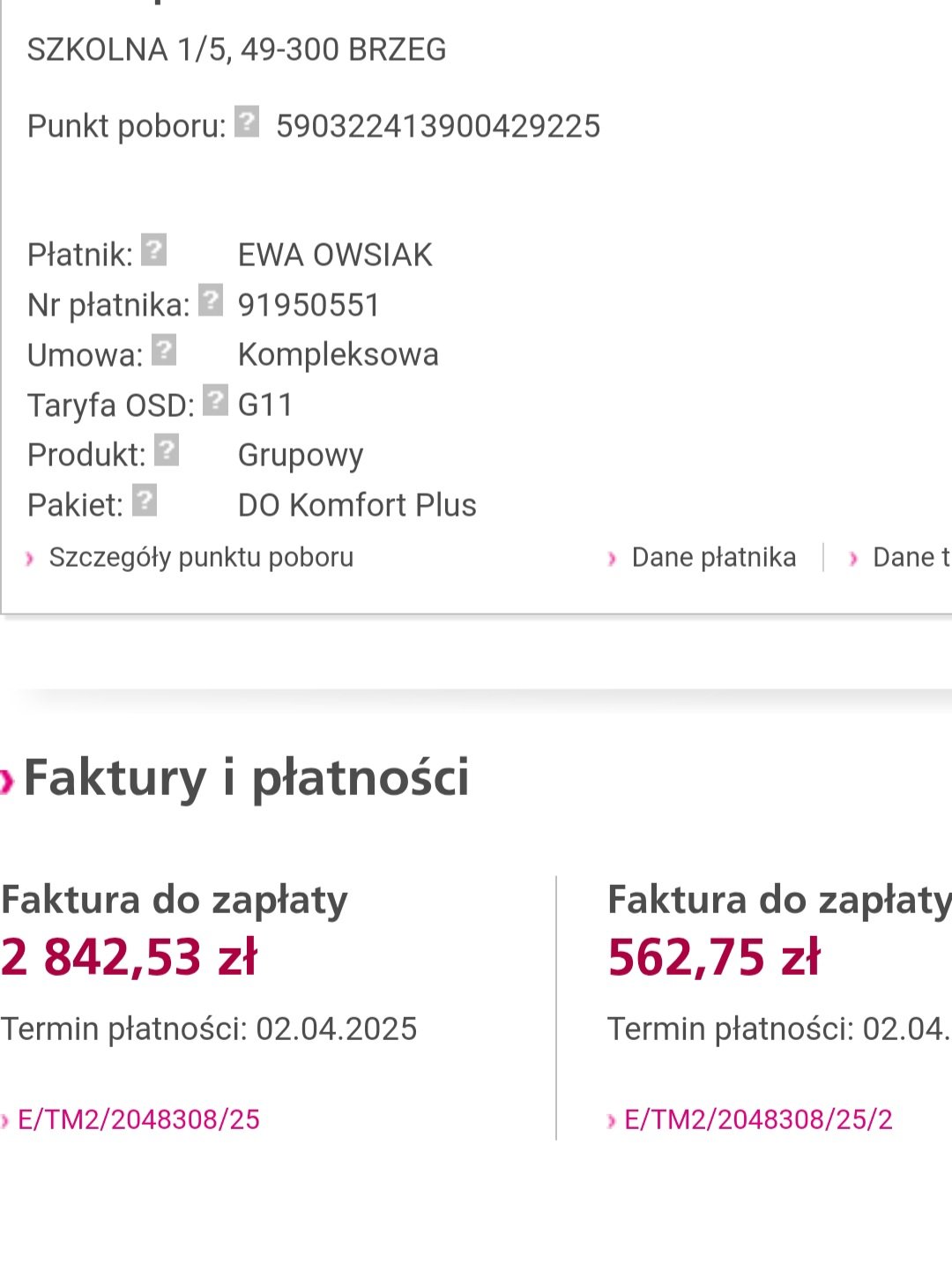Show help for Taryfa OSD
The image size is (952, 1263).
tap(215, 400)
